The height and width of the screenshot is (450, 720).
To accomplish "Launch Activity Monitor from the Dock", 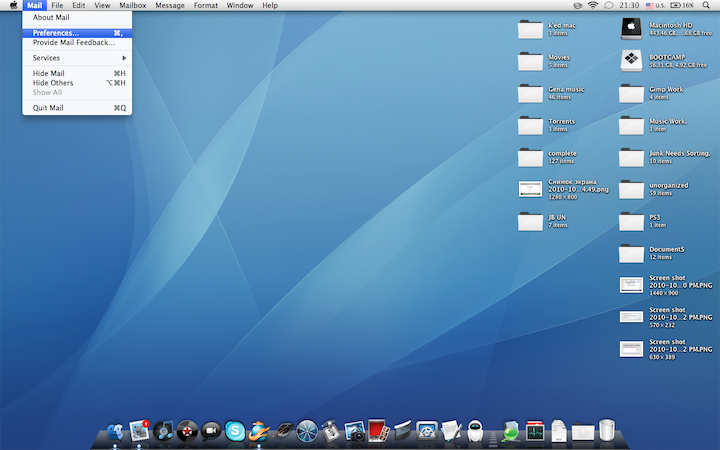I will point(535,431).
